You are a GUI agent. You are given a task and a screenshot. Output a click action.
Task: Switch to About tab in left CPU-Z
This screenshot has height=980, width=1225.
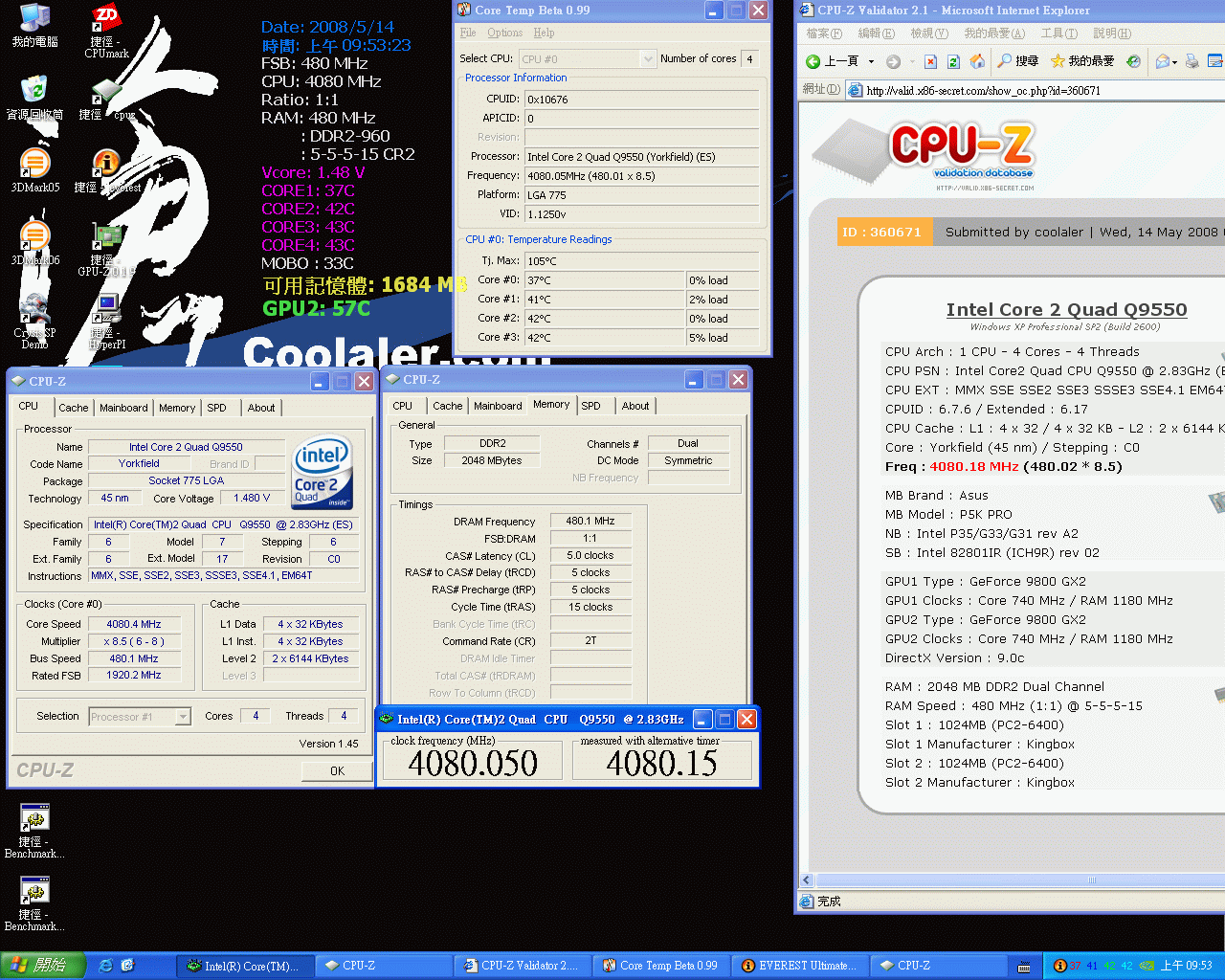point(261,408)
